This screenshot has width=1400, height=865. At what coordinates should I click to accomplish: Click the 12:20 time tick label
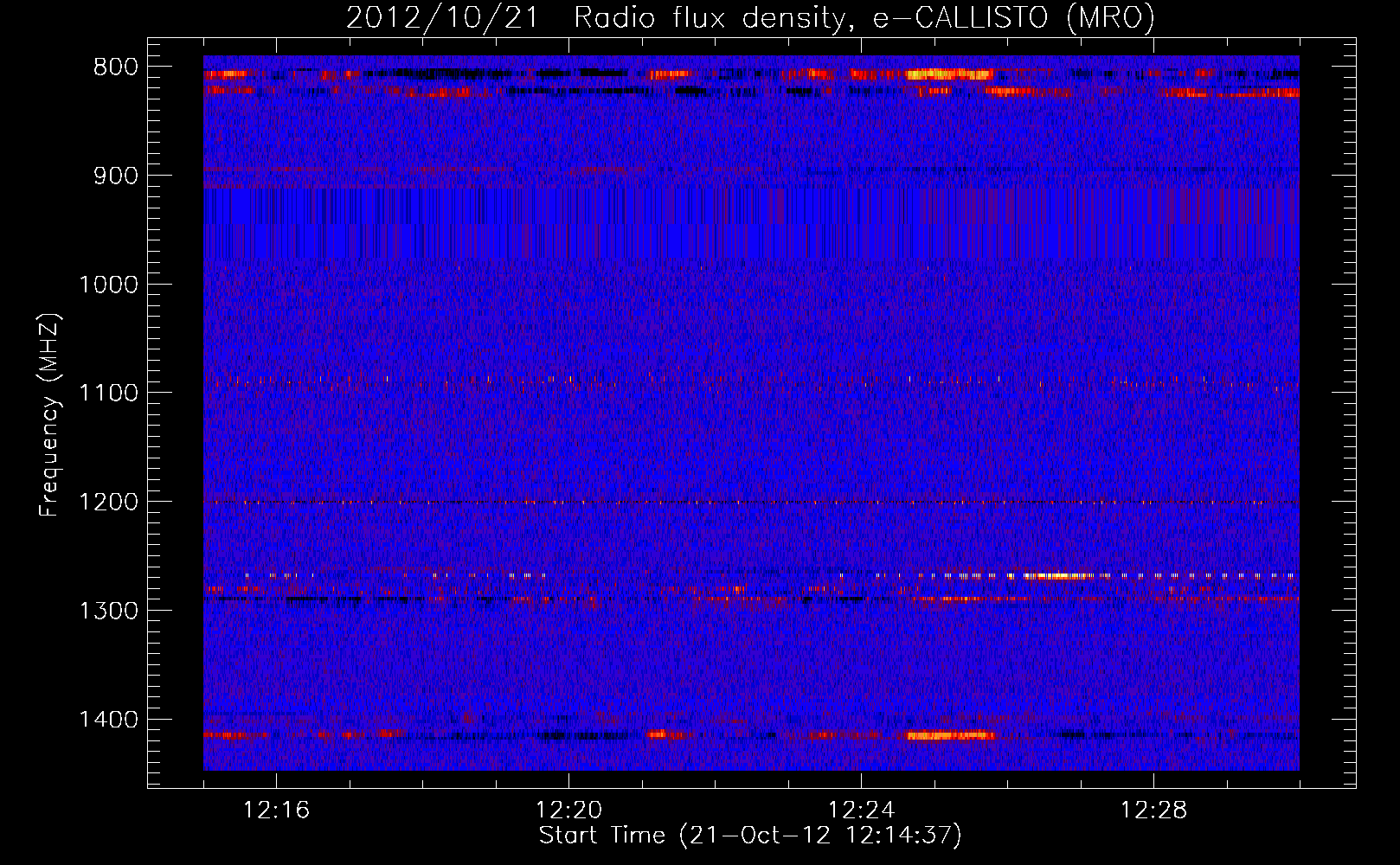tap(568, 811)
